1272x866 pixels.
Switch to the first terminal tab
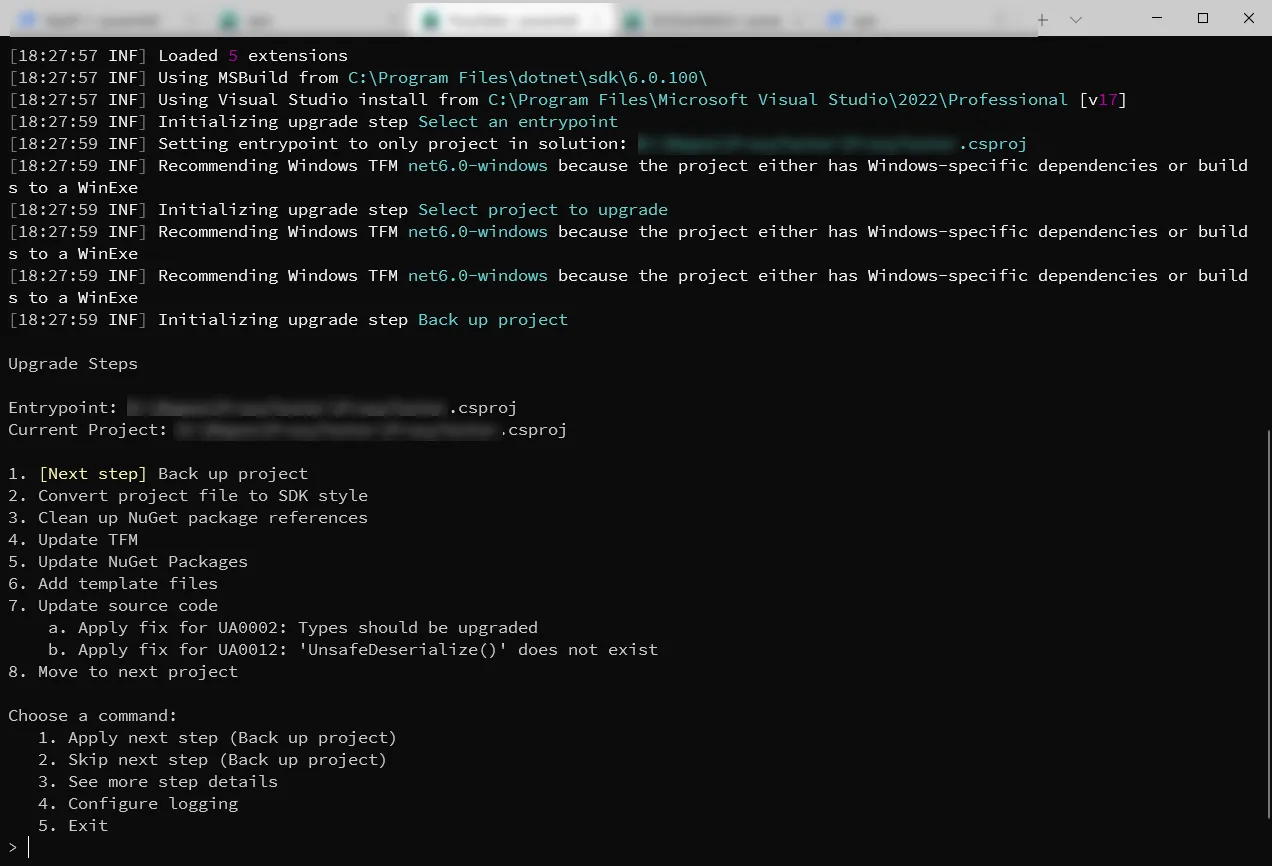point(100,19)
